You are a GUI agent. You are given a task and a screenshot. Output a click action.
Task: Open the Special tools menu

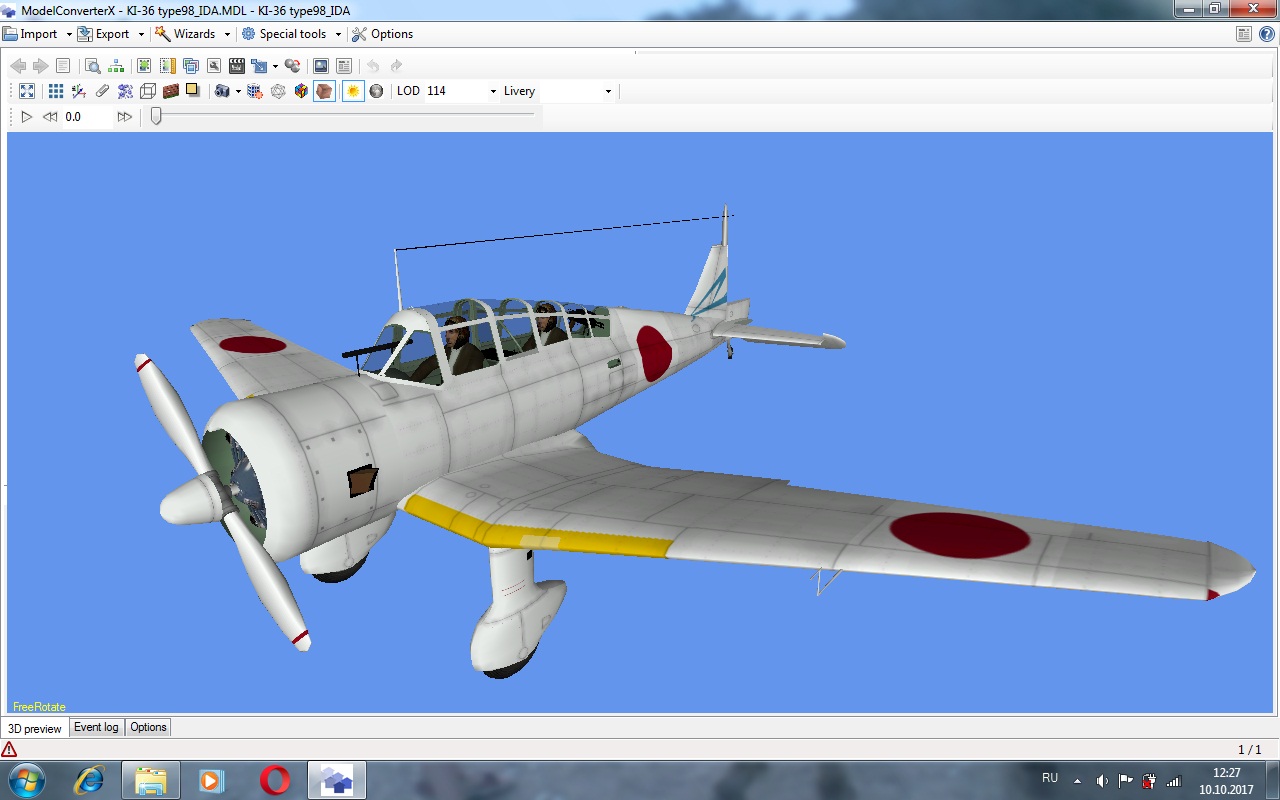tap(291, 34)
